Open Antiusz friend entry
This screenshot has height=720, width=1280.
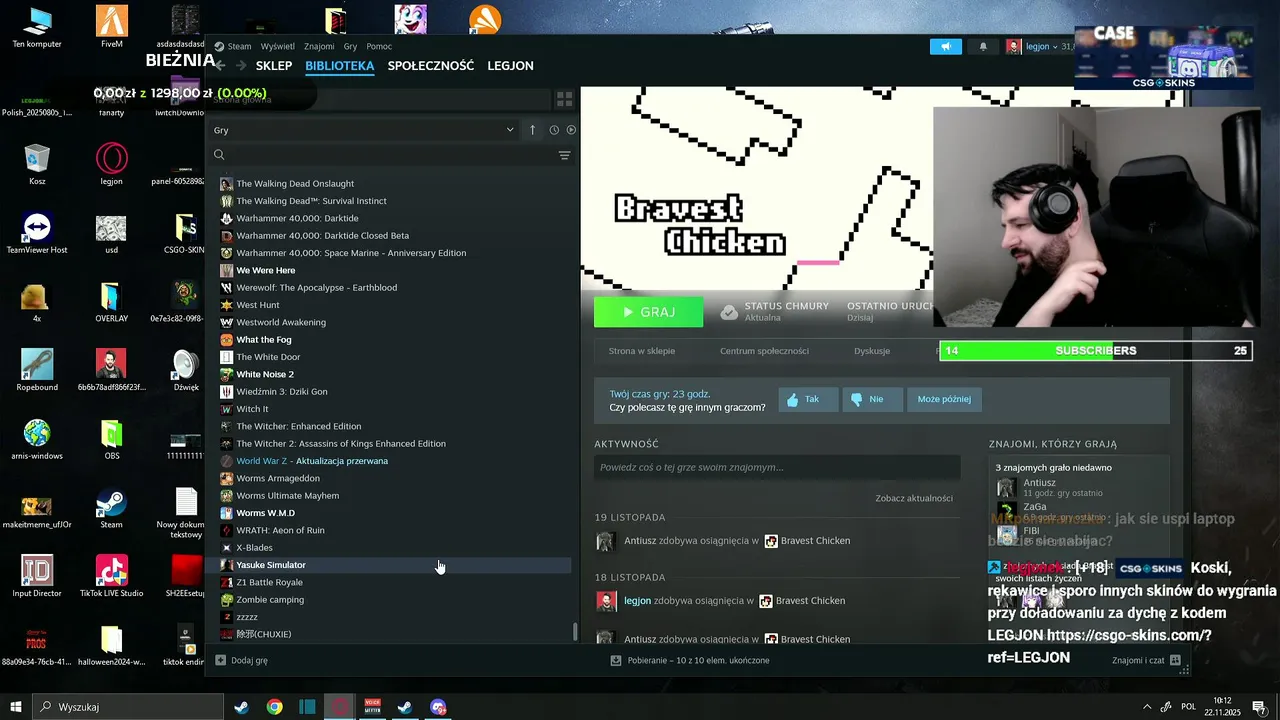(1039, 483)
